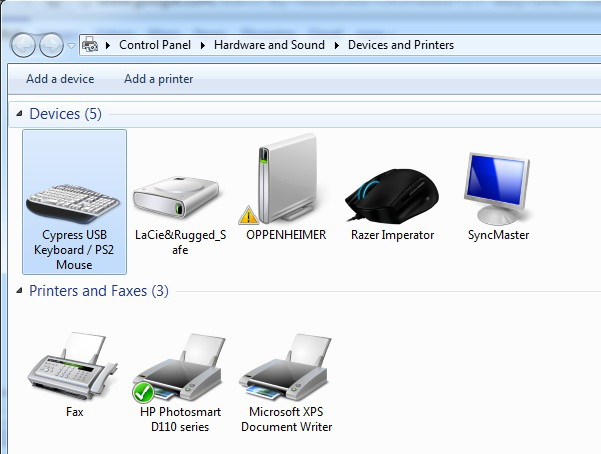This screenshot has width=601, height=454.
Task: Select the Cypress USB Keyboard device icon
Action: pos(73,203)
